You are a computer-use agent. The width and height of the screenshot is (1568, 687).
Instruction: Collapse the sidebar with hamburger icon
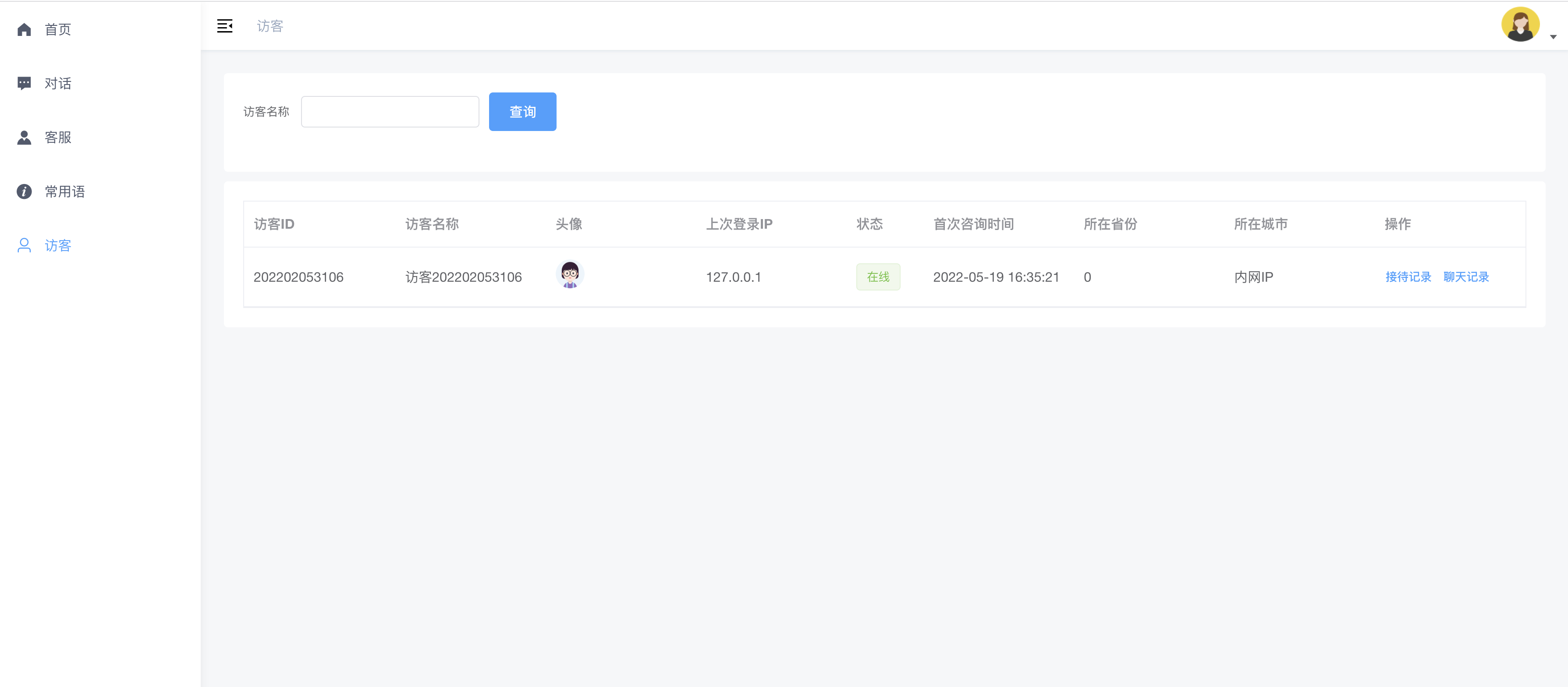point(225,26)
